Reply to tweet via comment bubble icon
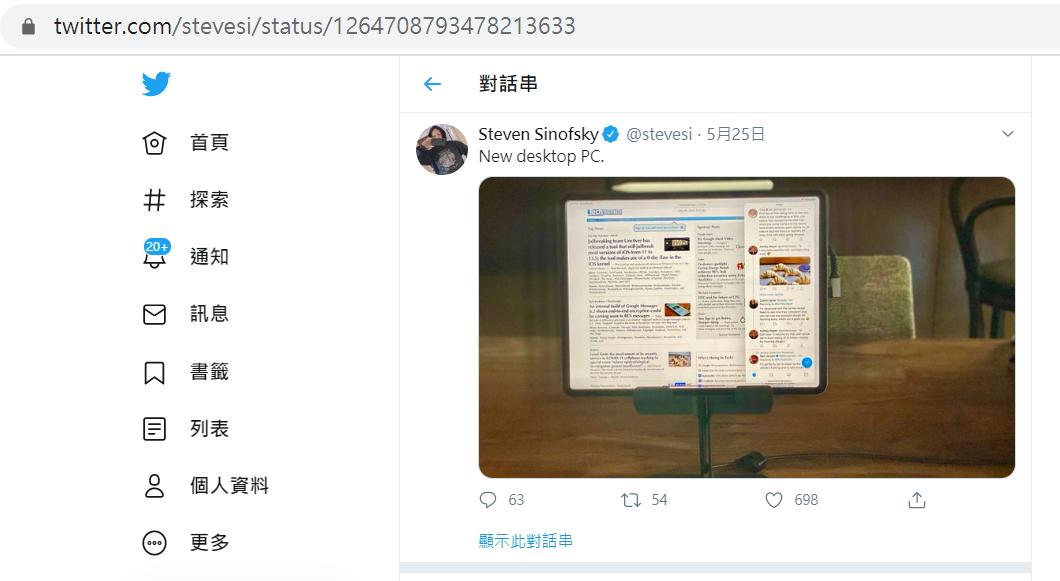Screen dimensions: 1060x581 488,500
